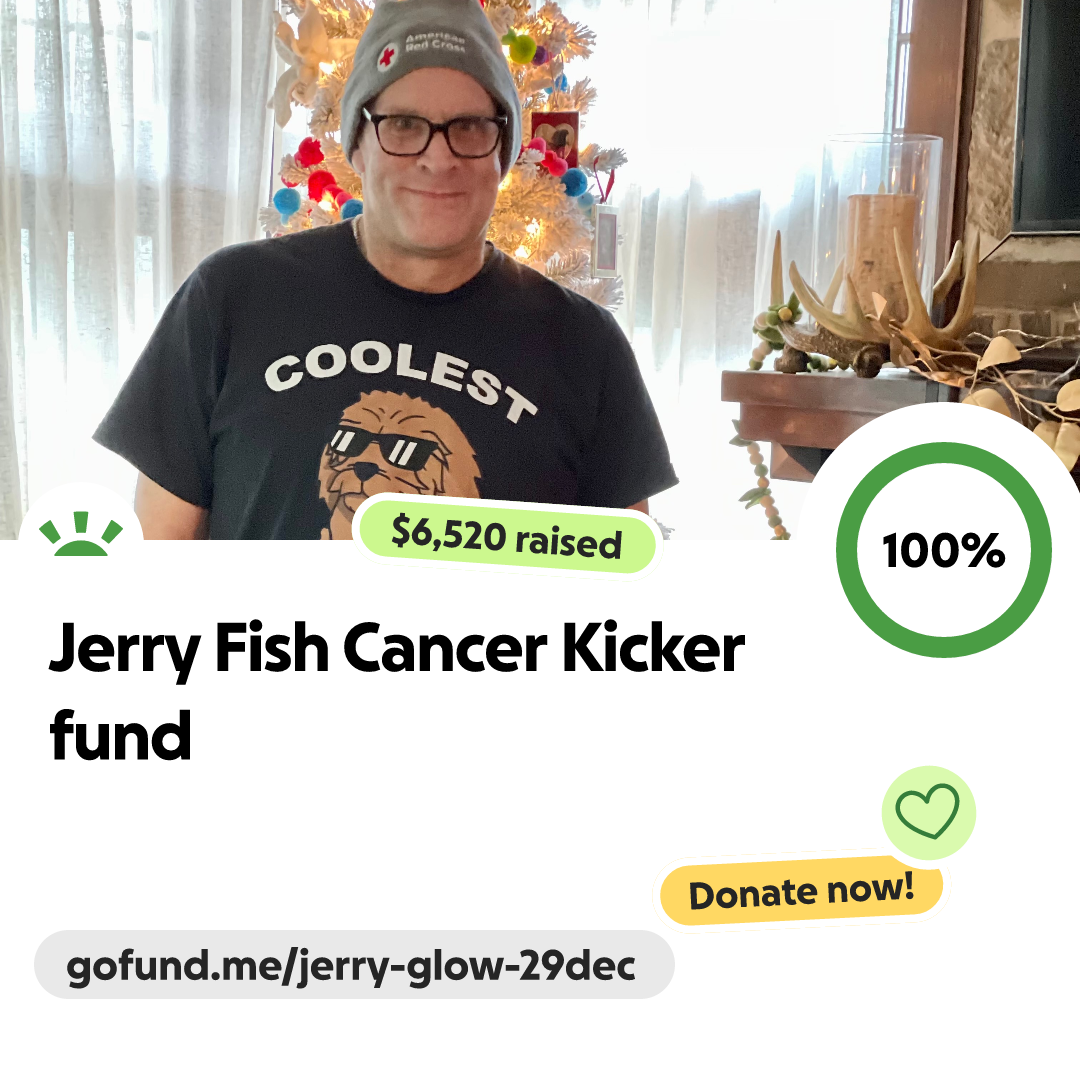
Task: Click the Red Cross emblem on the beanie
Action: [x=388, y=55]
